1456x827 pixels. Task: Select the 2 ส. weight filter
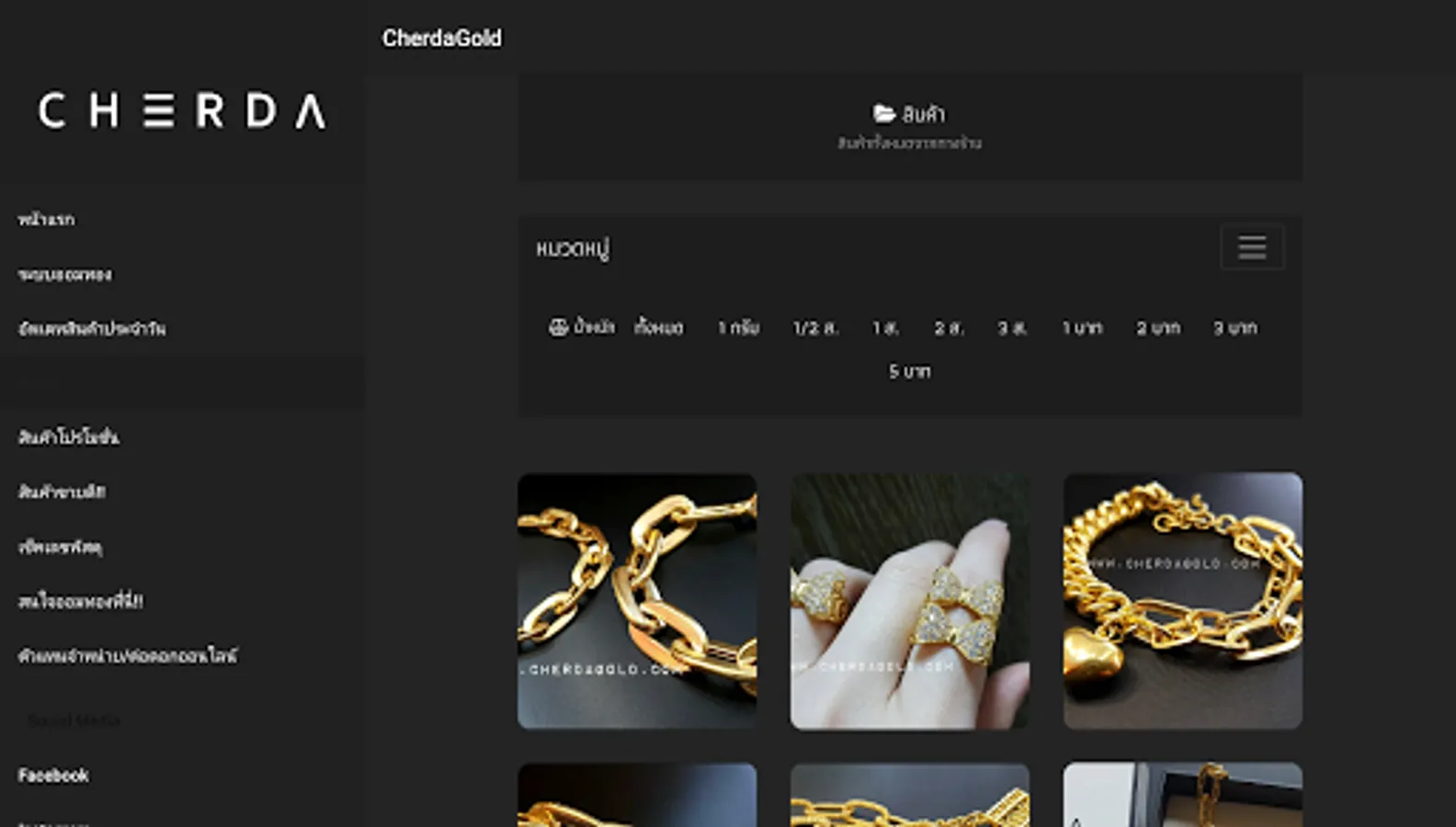[949, 327]
